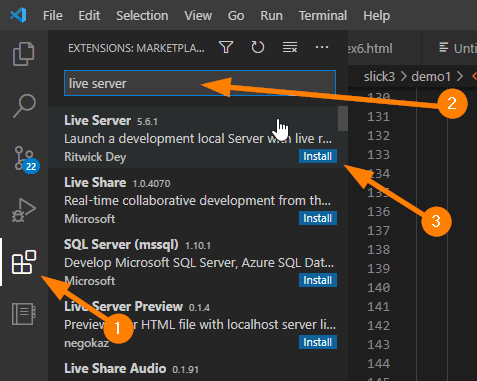The width and height of the screenshot is (477, 381).
Task: Open the Explorer view in activity bar
Action: [x=24, y=54]
